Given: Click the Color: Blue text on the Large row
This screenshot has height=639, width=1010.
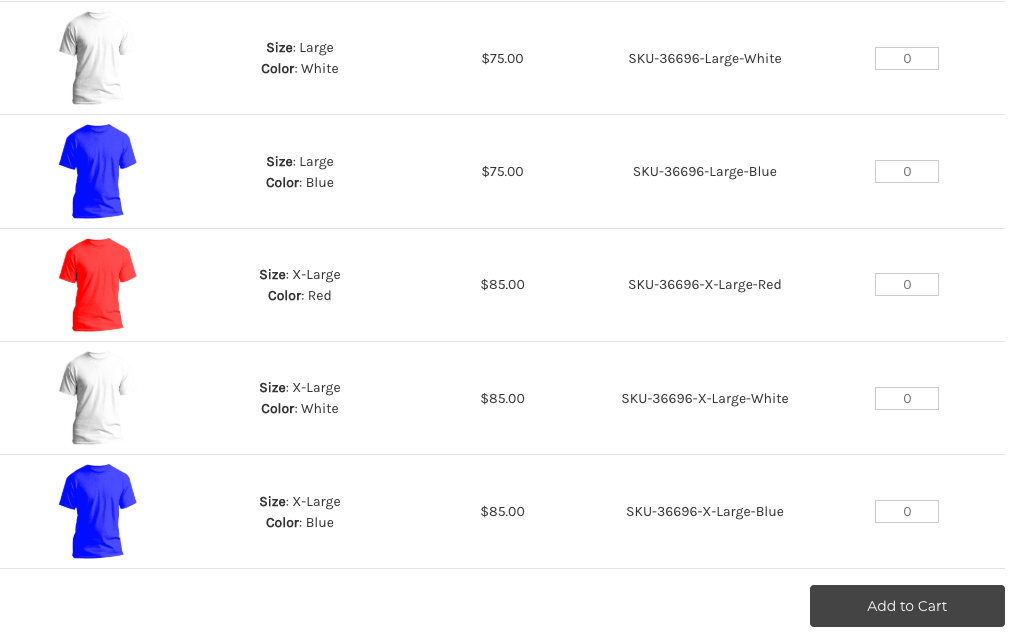Looking at the screenshot, I should tap(299, 182).
